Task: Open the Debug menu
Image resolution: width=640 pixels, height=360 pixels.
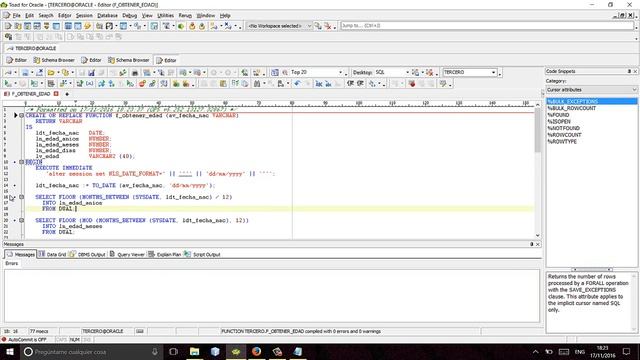Action: point(129,16)
